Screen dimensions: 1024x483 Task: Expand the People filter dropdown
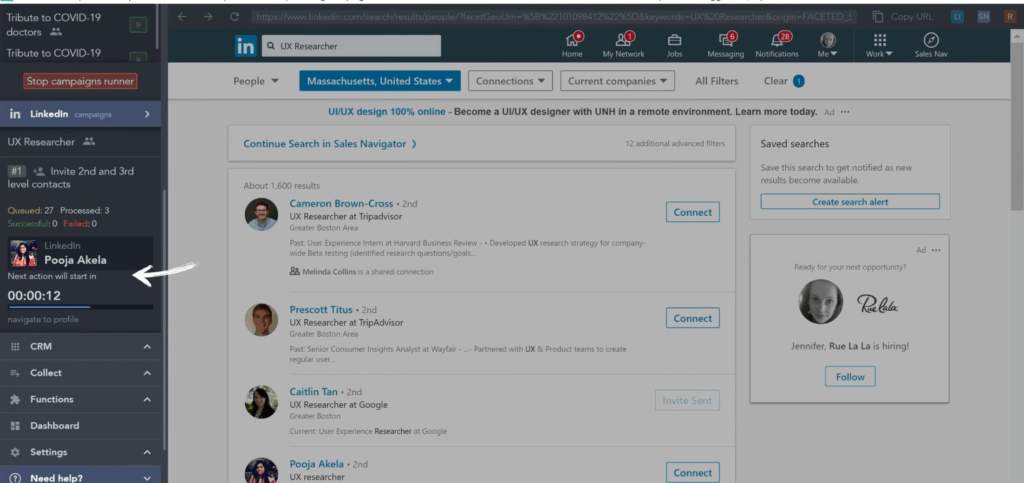[256, 81]
